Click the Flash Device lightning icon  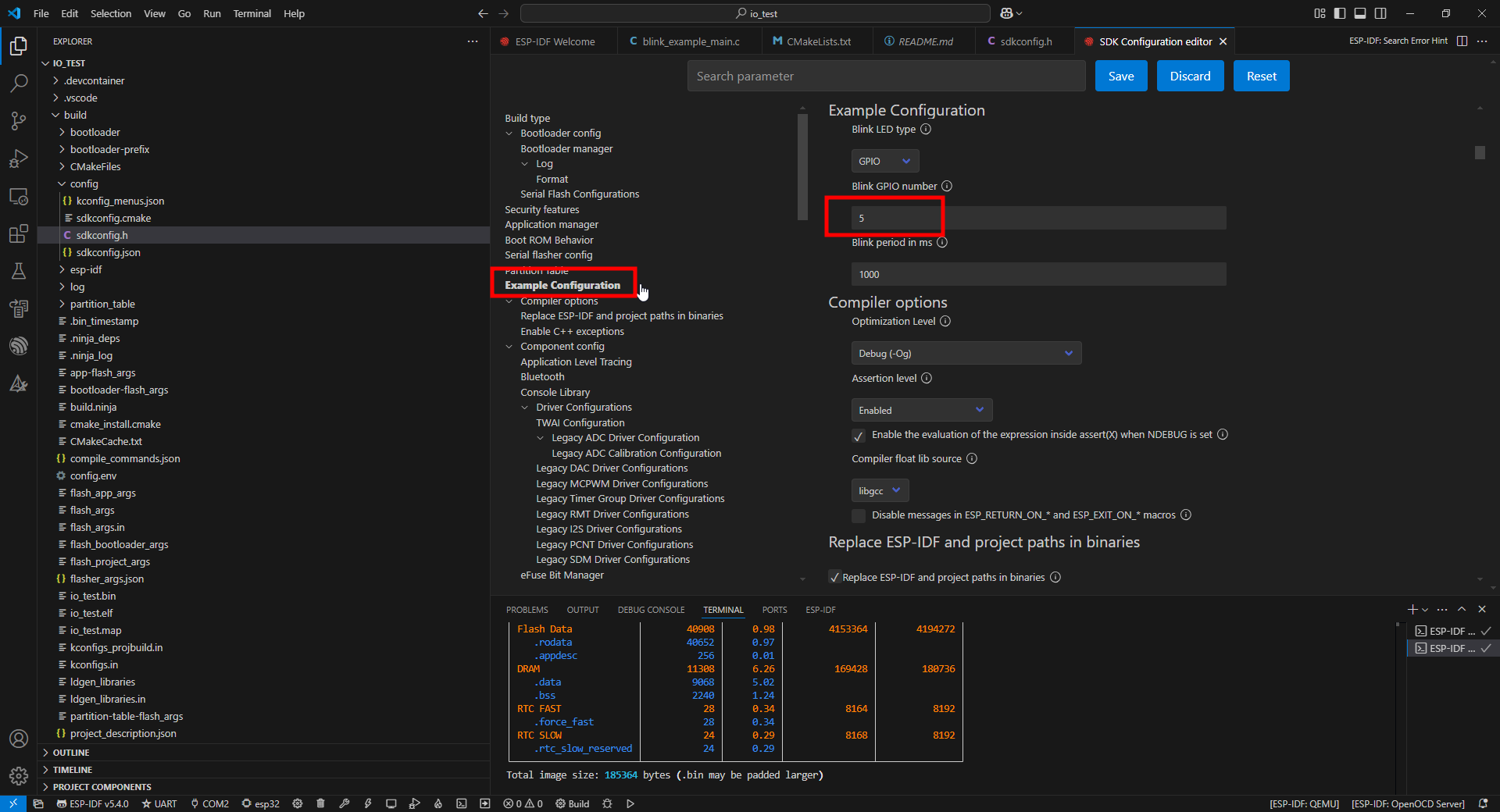(367, 803)
